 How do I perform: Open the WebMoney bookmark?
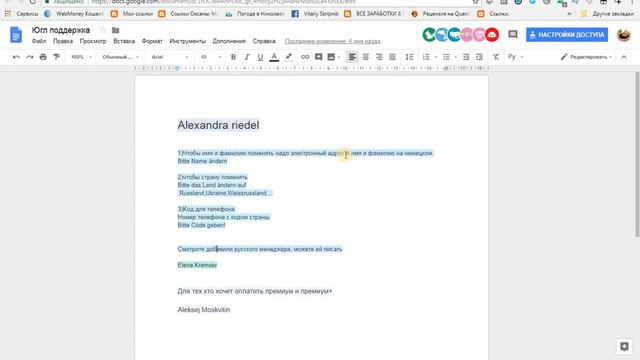tap(74, 13)
